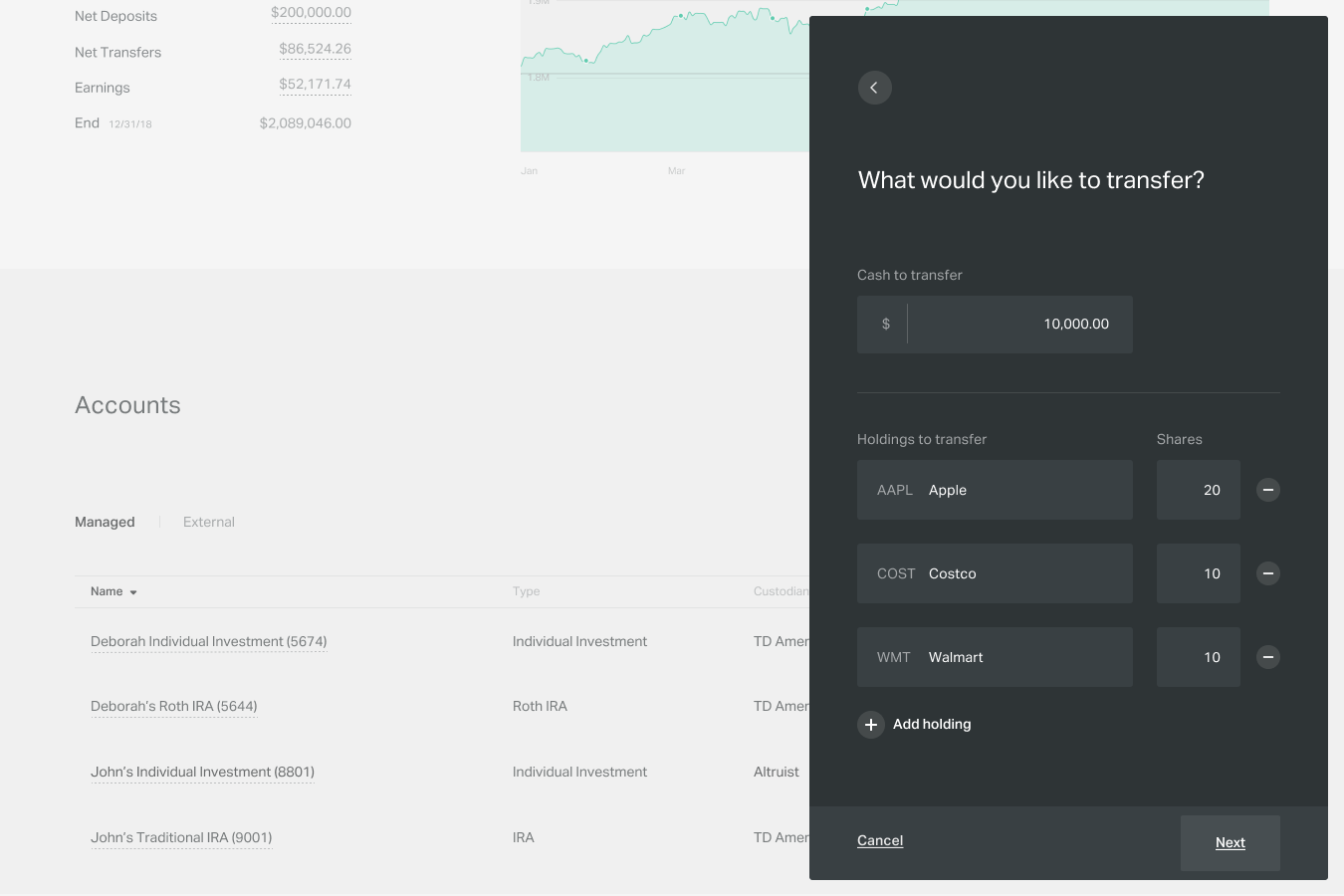1344x896 pixels.
Task: Select the IRA type cell for John's Traditional
Action: tap(524, 838)
